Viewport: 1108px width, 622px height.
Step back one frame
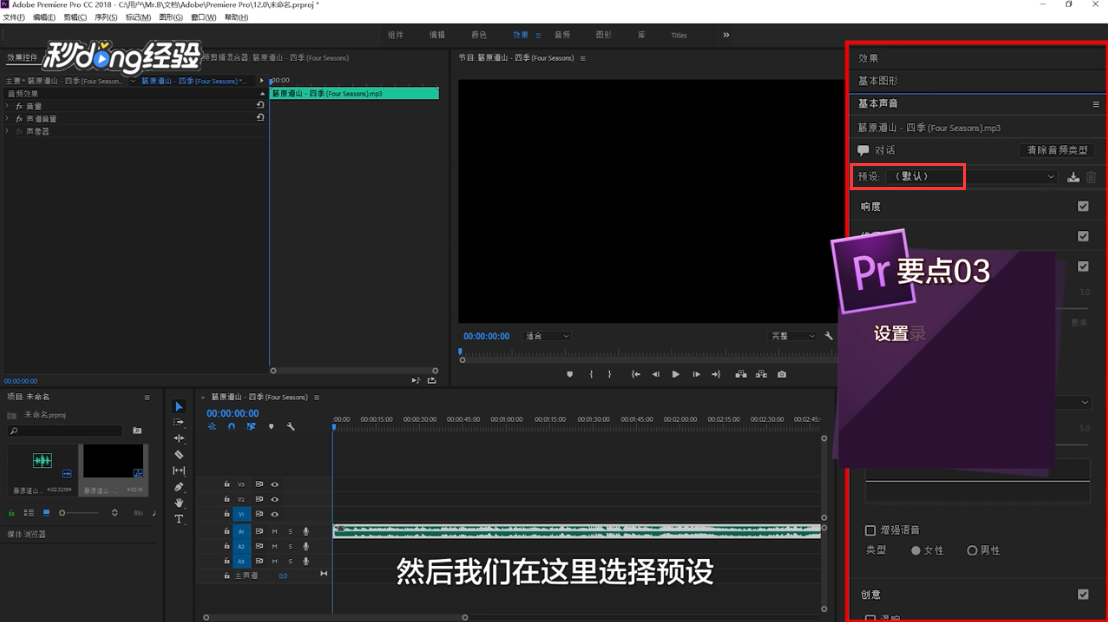click(656, 375)
